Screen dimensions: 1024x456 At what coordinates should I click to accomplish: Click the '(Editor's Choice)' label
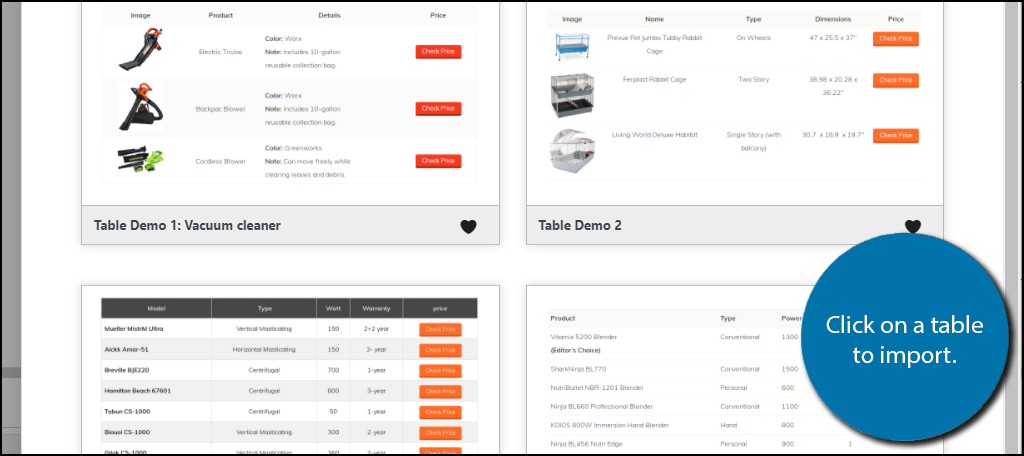coord(574,350)
